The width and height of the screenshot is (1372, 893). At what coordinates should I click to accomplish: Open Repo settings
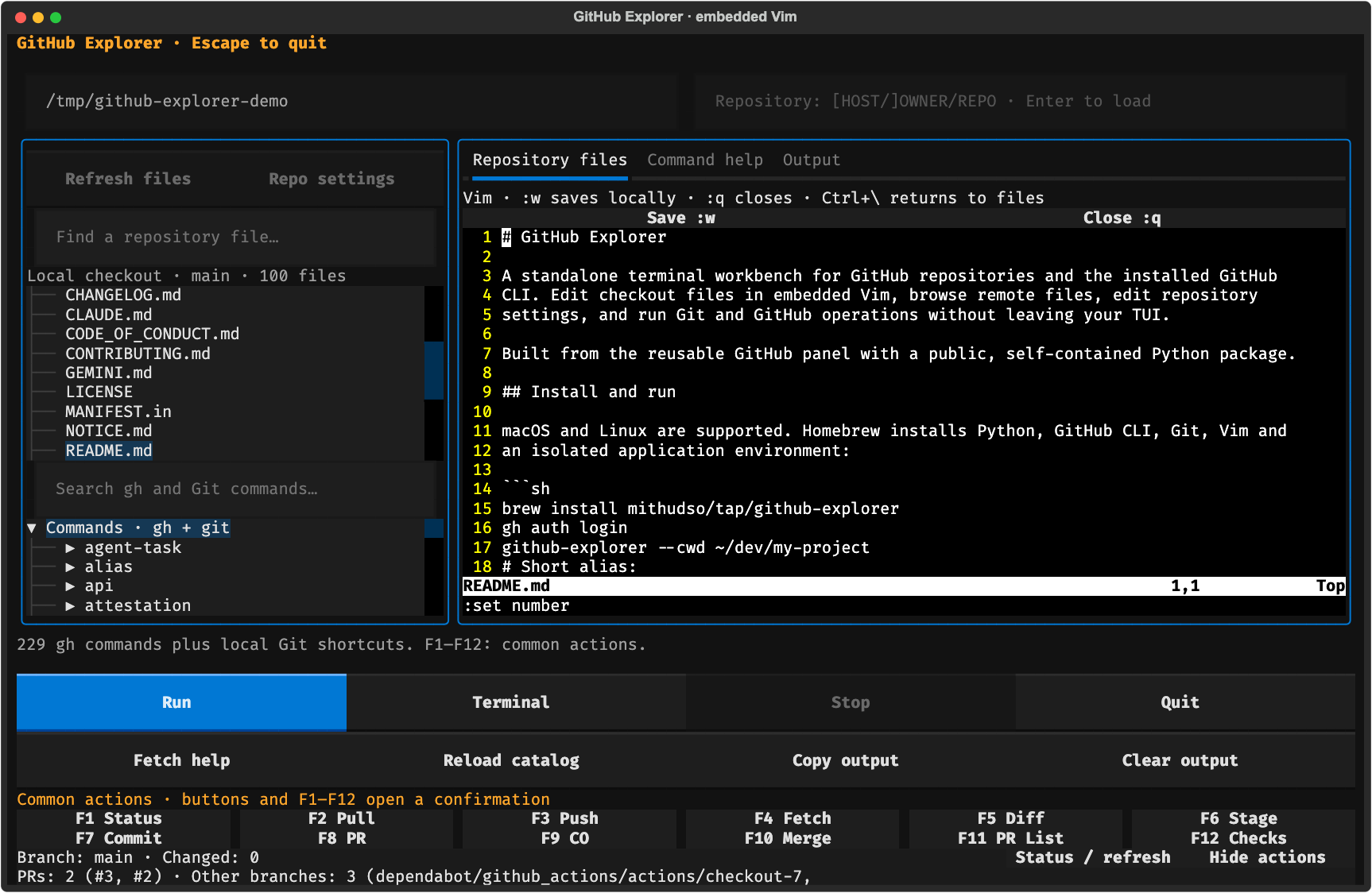tap(331, 179)
